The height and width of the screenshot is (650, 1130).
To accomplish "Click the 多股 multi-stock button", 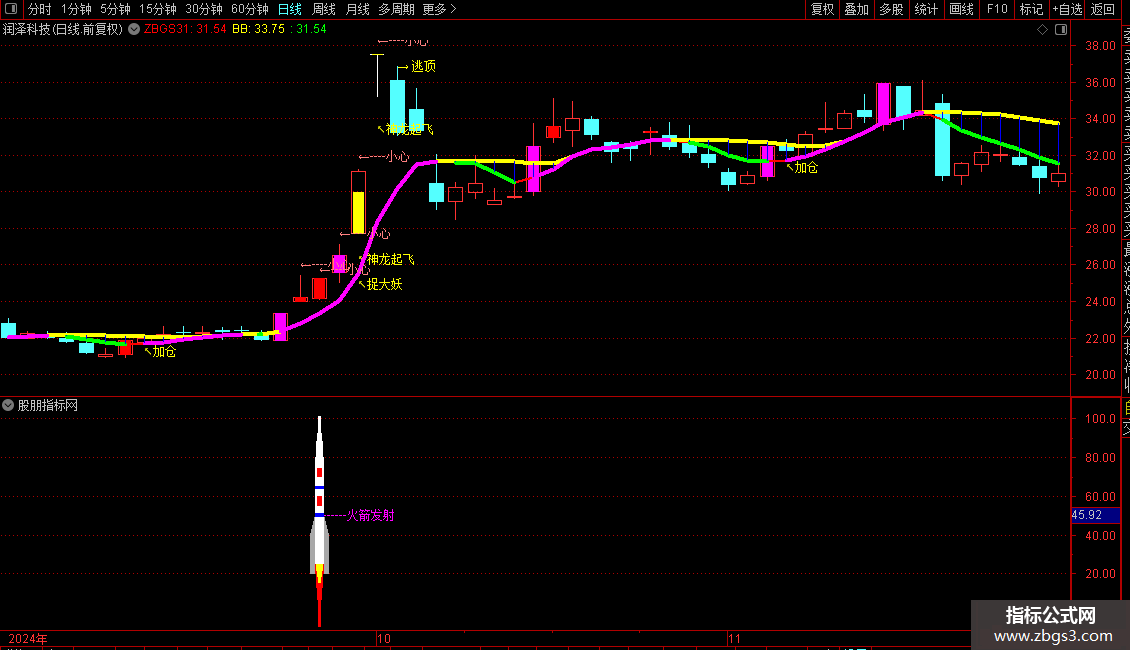I will (x=891, y=9).
